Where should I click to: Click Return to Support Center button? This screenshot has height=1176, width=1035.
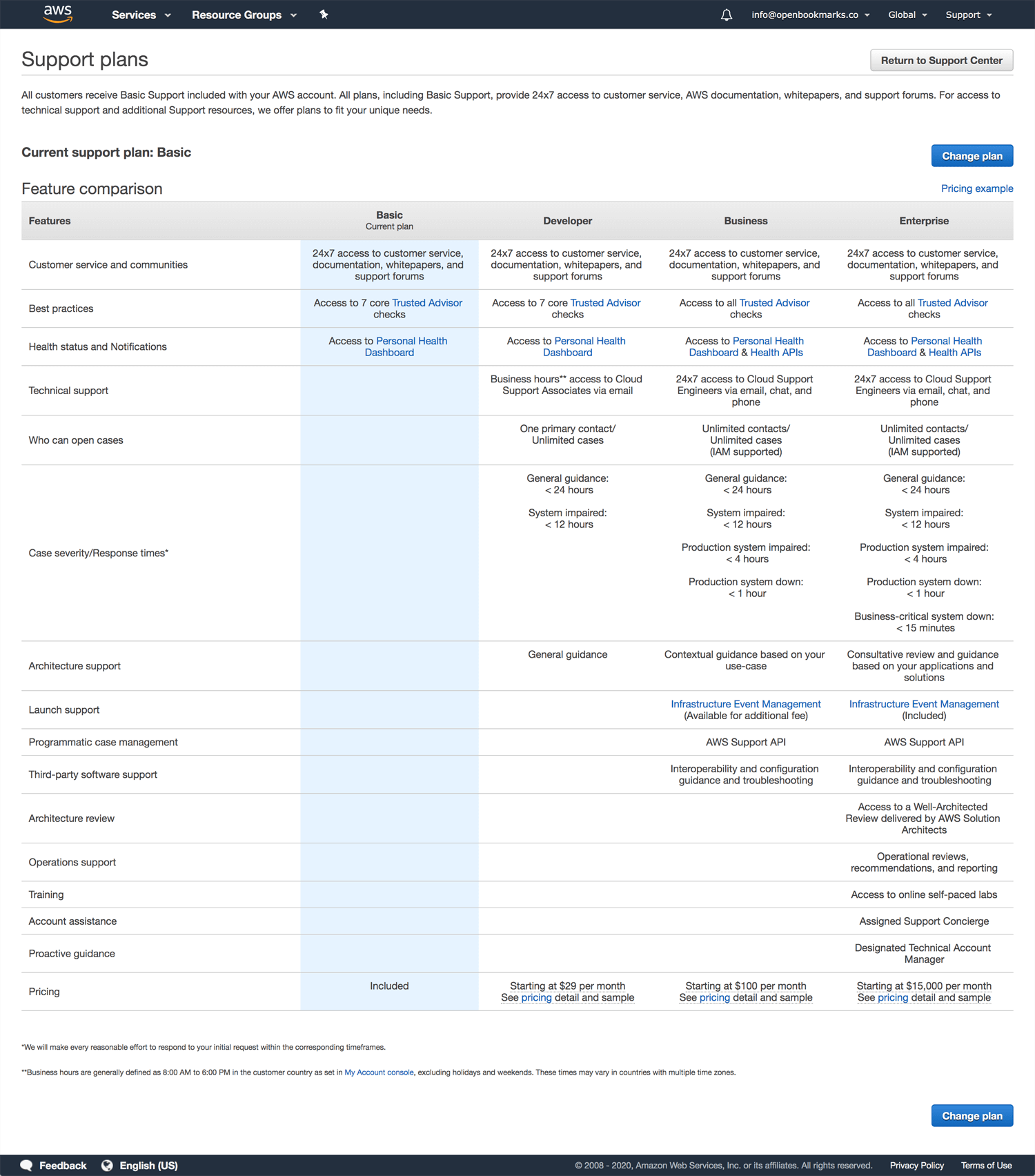coord(941,60)
